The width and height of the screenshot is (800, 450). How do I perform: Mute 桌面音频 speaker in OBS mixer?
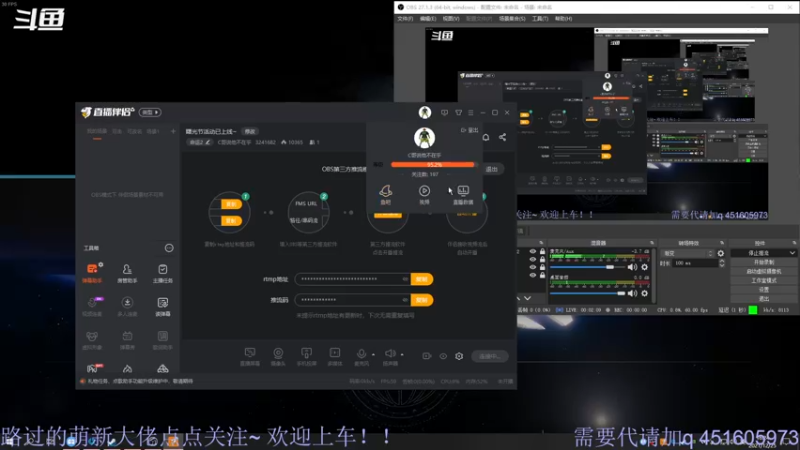tap(632, 293)
